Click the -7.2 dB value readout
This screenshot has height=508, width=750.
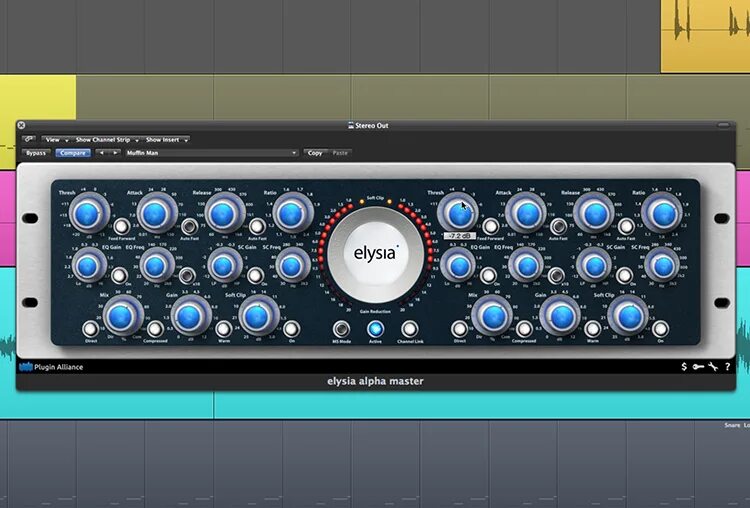tap(460, 236)
